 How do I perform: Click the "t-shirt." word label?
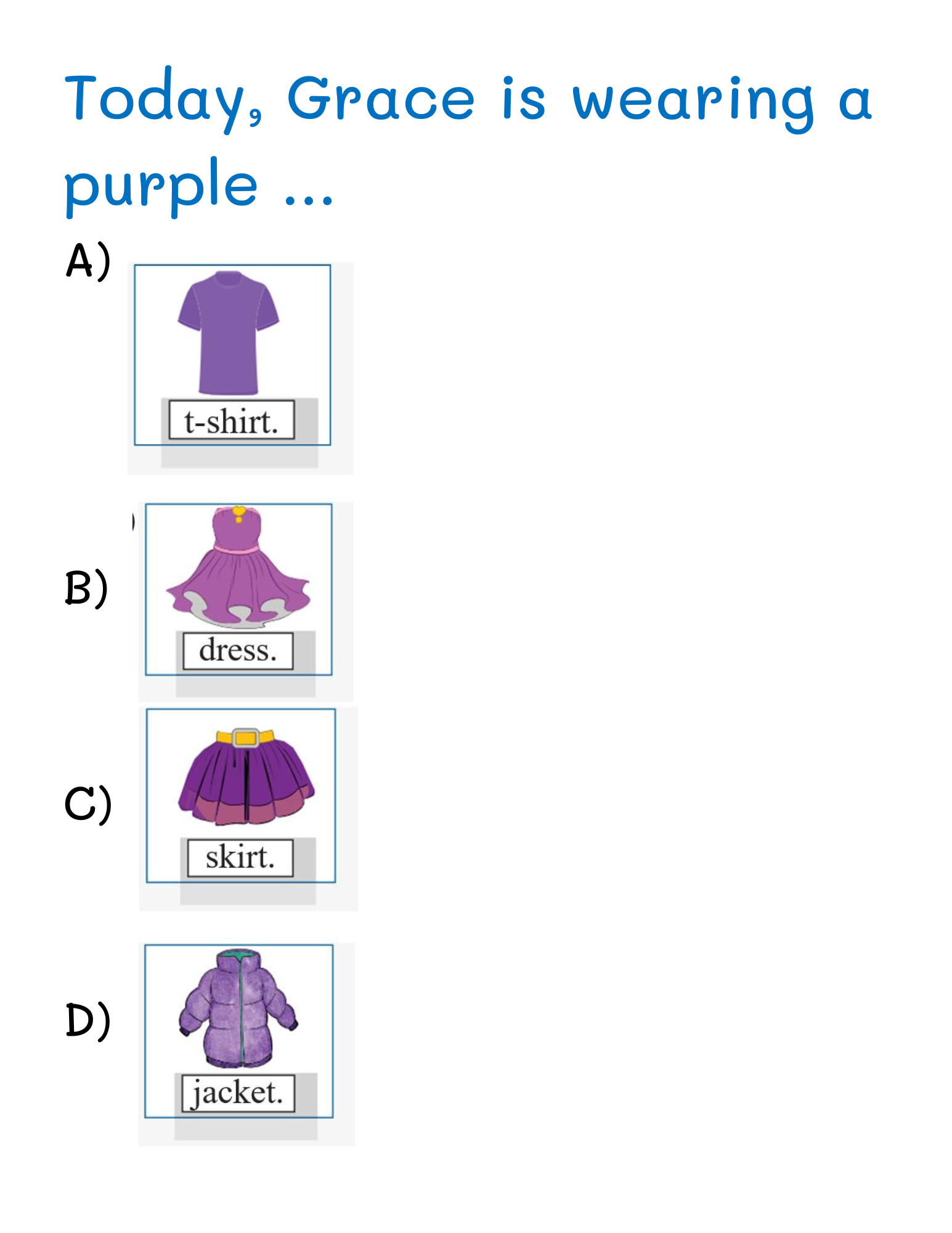(x=232, y=421)
